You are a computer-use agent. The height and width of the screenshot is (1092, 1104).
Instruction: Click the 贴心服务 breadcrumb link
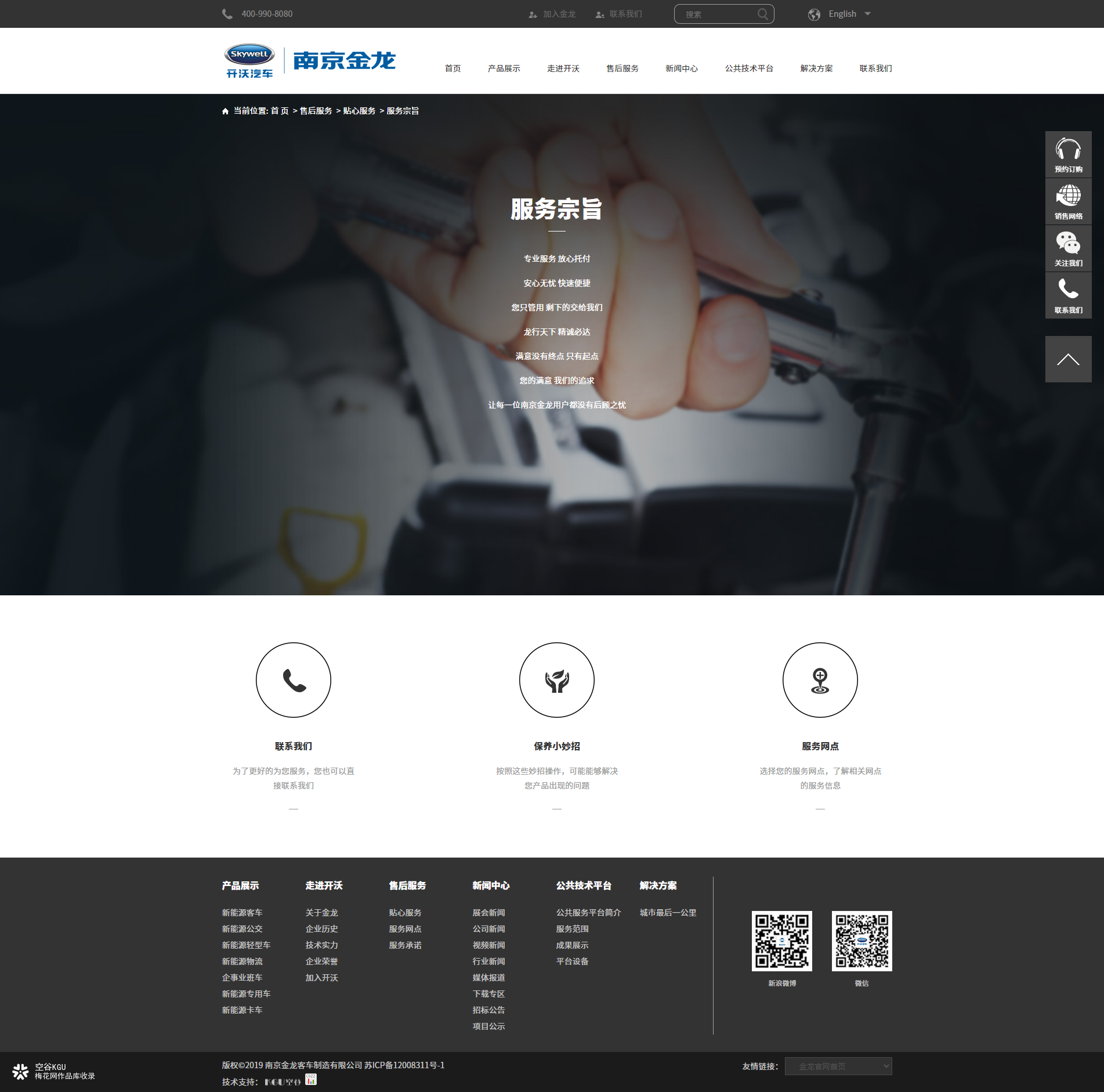pos(360,111)
